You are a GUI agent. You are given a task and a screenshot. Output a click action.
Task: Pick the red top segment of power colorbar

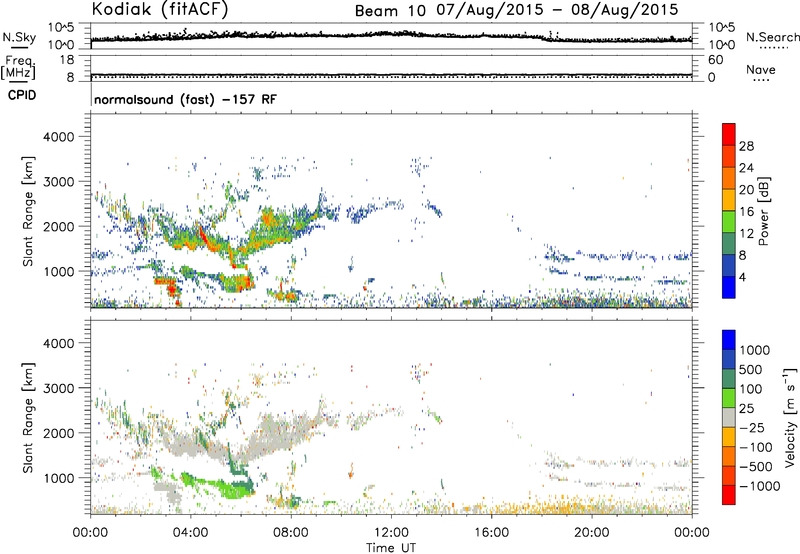(729, 135)
